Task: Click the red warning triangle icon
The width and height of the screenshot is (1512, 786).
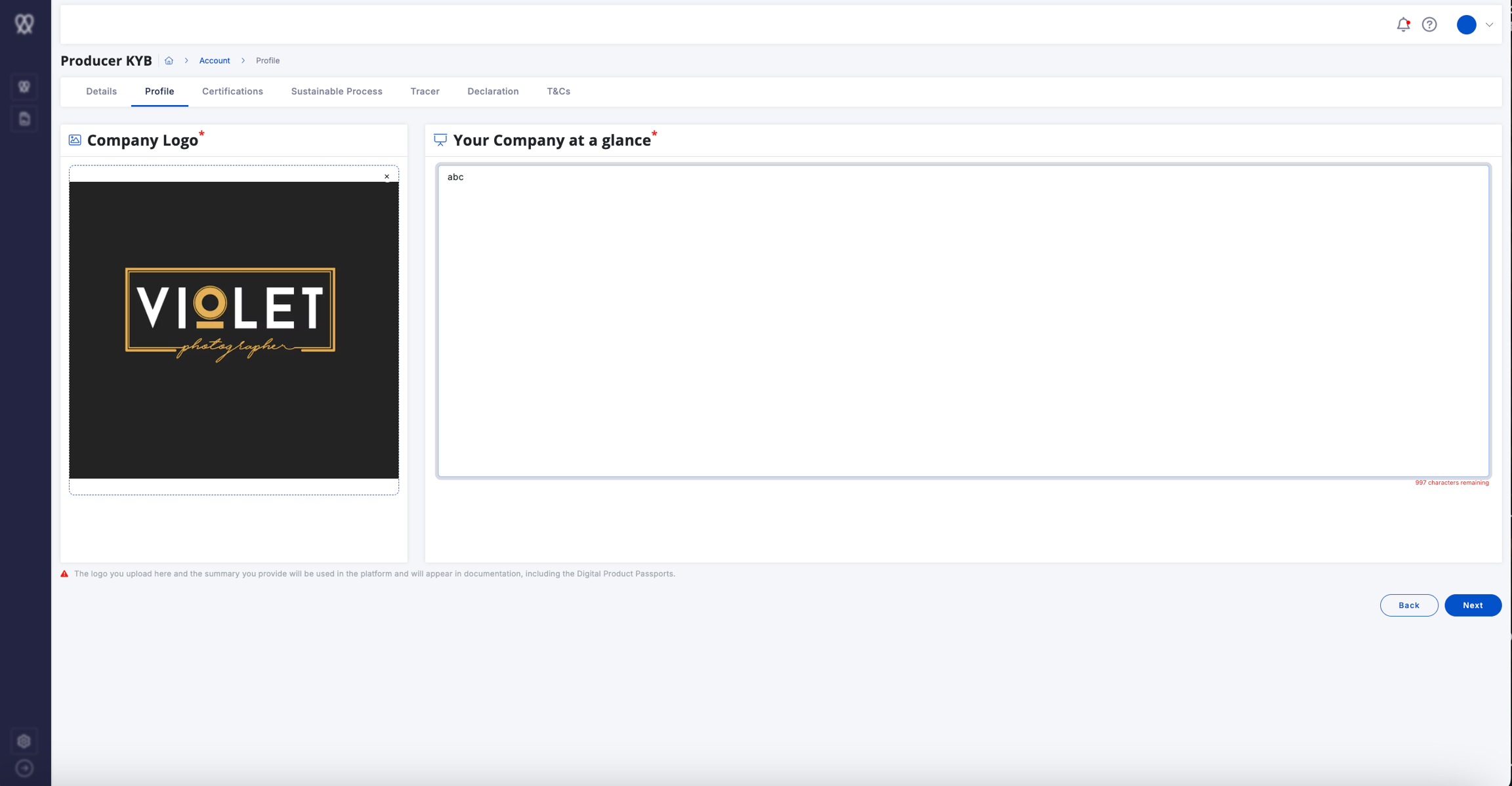Action: pyautogui.click(x=64, y=574)
